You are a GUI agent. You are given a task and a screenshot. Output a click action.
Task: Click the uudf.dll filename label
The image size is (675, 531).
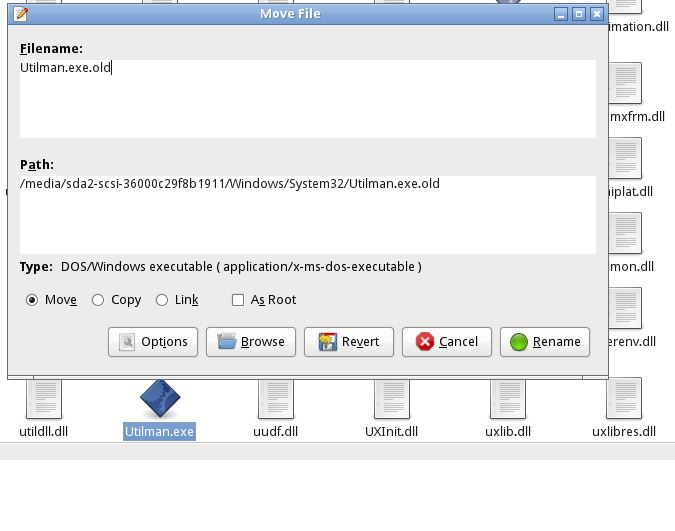[x=276, y=432]
